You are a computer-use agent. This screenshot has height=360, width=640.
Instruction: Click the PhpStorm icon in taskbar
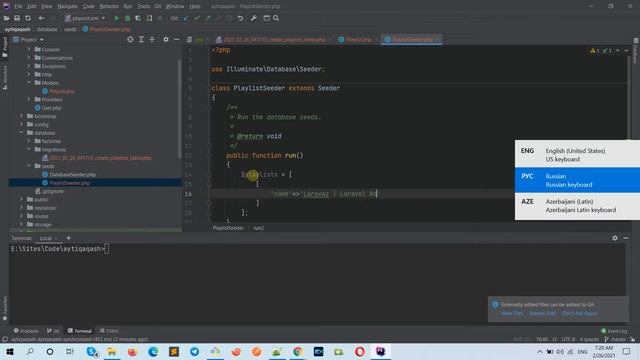coord(380,351)
